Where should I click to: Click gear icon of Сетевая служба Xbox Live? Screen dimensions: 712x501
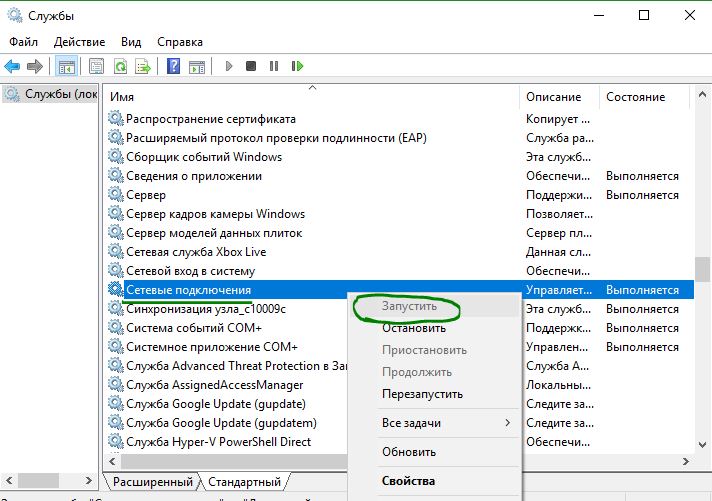pos(116,252)
